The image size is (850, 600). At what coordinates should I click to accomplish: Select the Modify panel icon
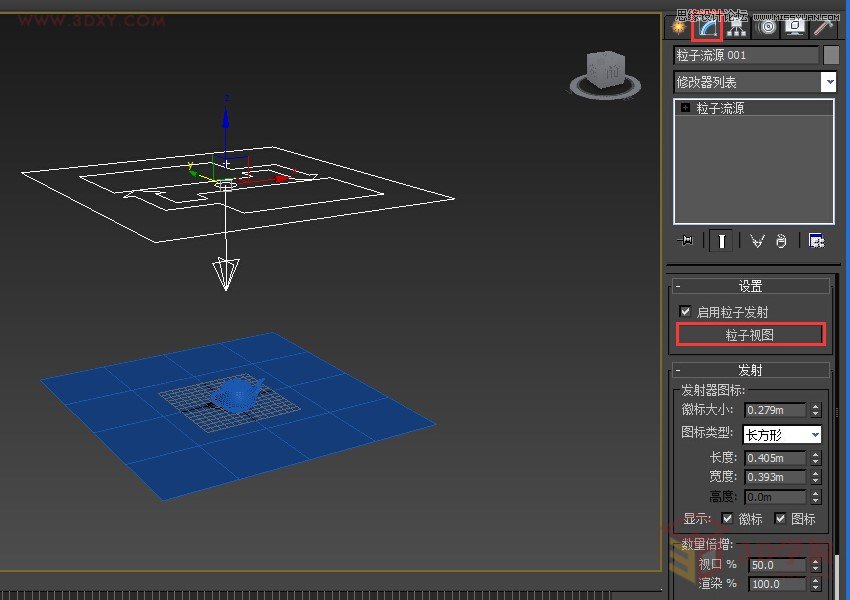(707, 28)
